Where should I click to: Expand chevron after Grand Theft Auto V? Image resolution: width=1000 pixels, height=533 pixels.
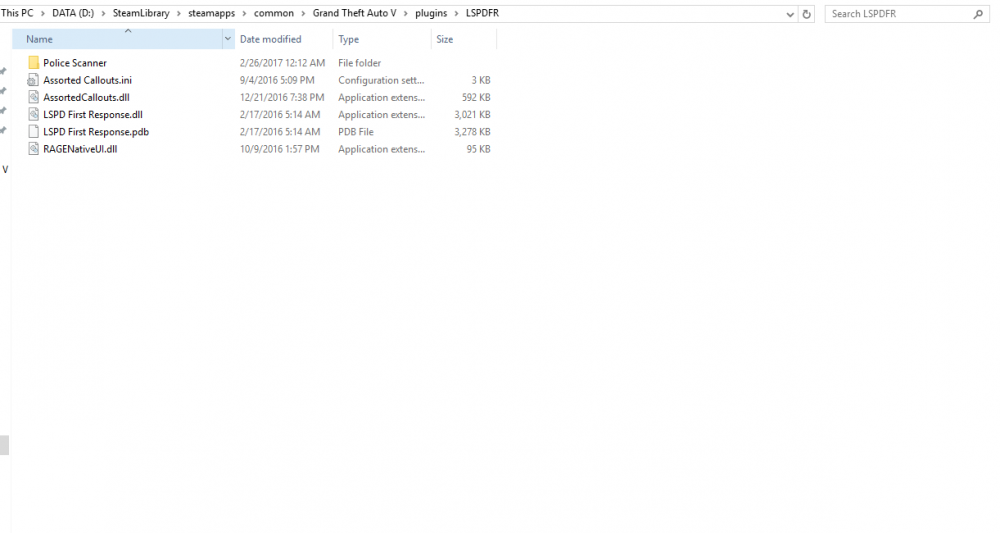pos(406,13)
